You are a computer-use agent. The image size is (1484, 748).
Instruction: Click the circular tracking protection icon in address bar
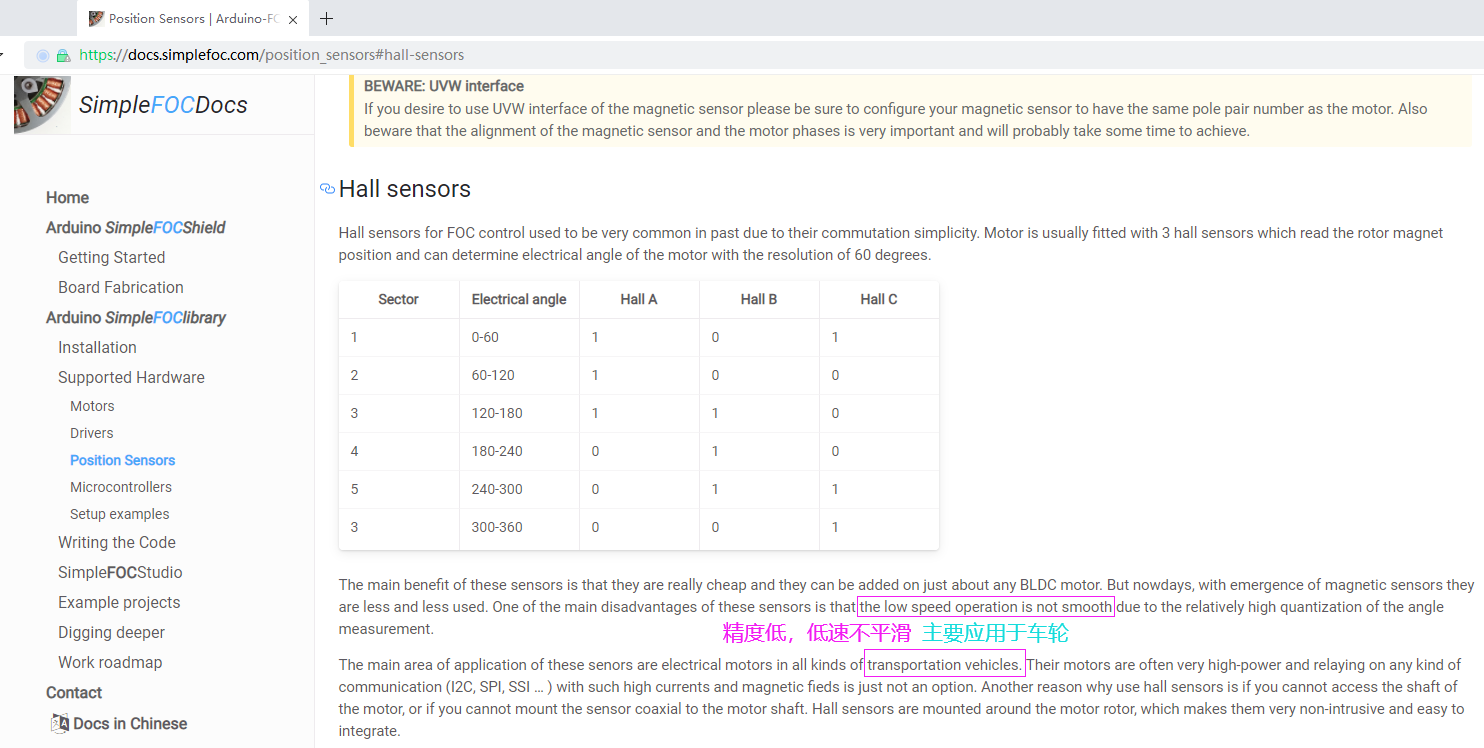(x=40, y=55)
